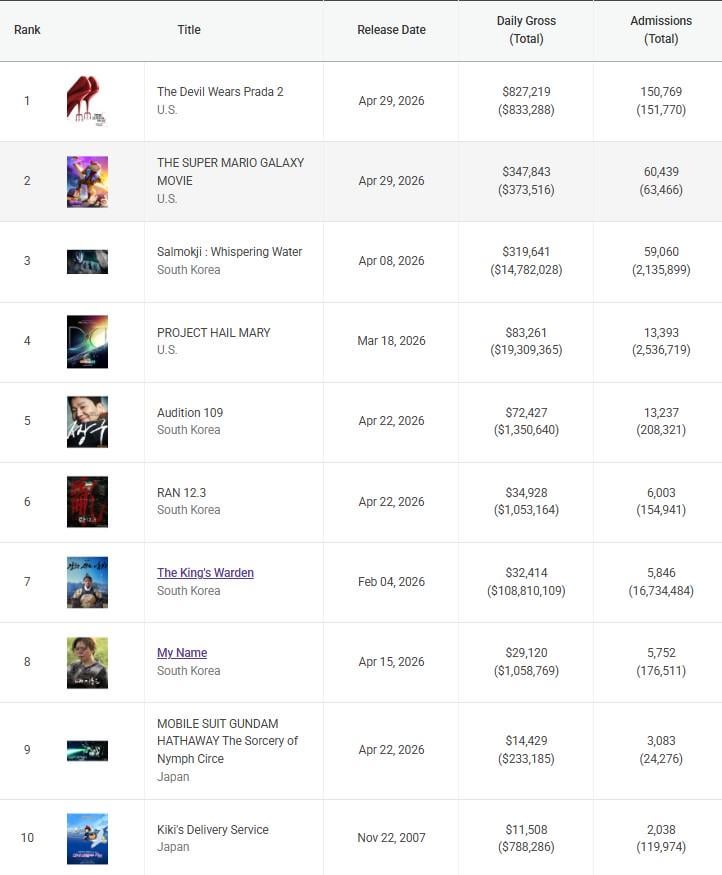722x875 pixels.
Task: Select PROJECT HAIL MARY poster thumbnail
Action: [87, 342]
